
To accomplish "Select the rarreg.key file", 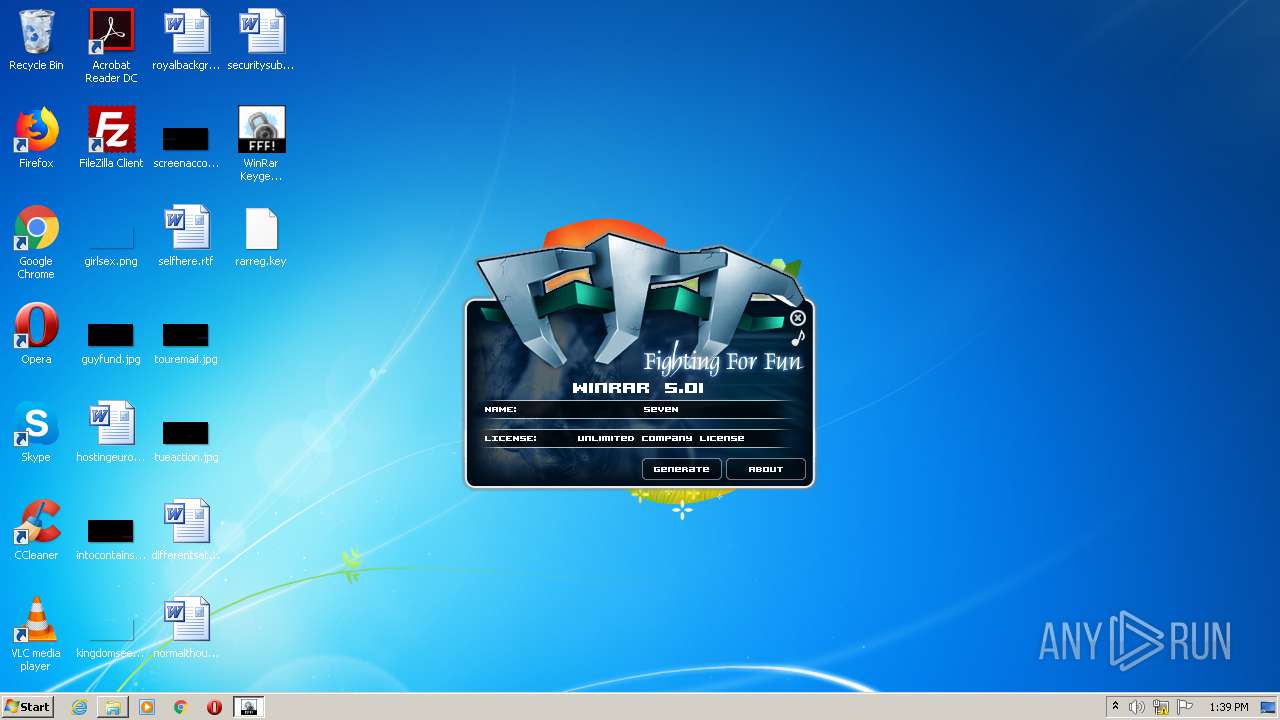I will click(261, 236).
